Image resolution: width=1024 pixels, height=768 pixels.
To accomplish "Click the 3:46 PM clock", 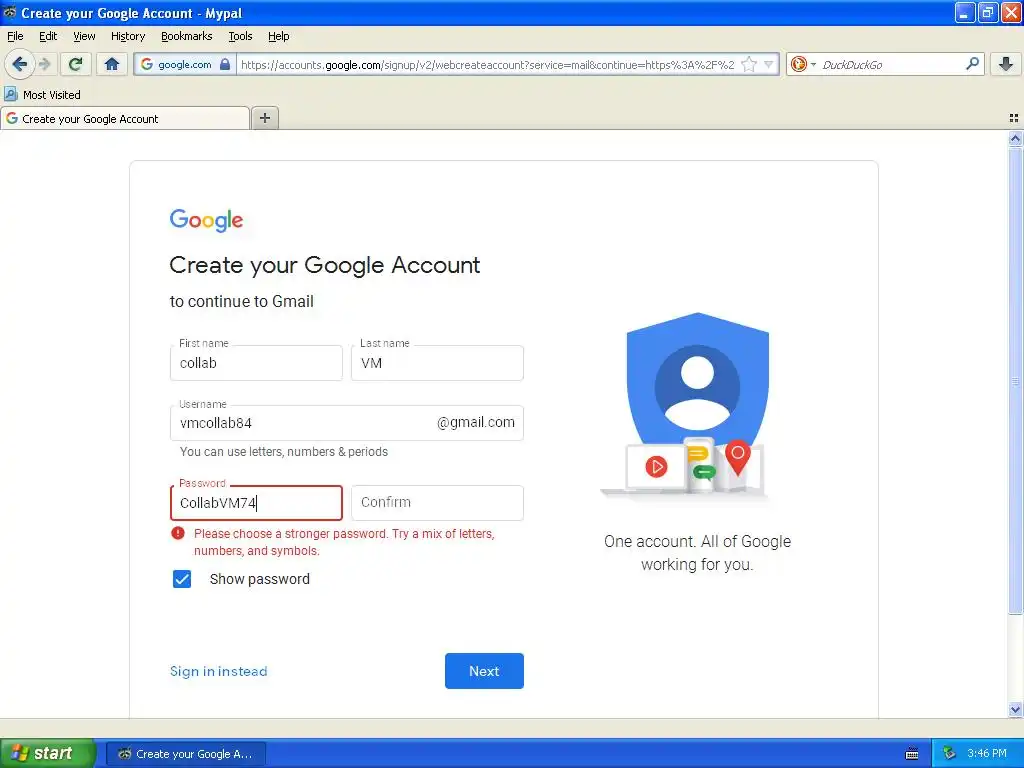I will tap(987, 754).
